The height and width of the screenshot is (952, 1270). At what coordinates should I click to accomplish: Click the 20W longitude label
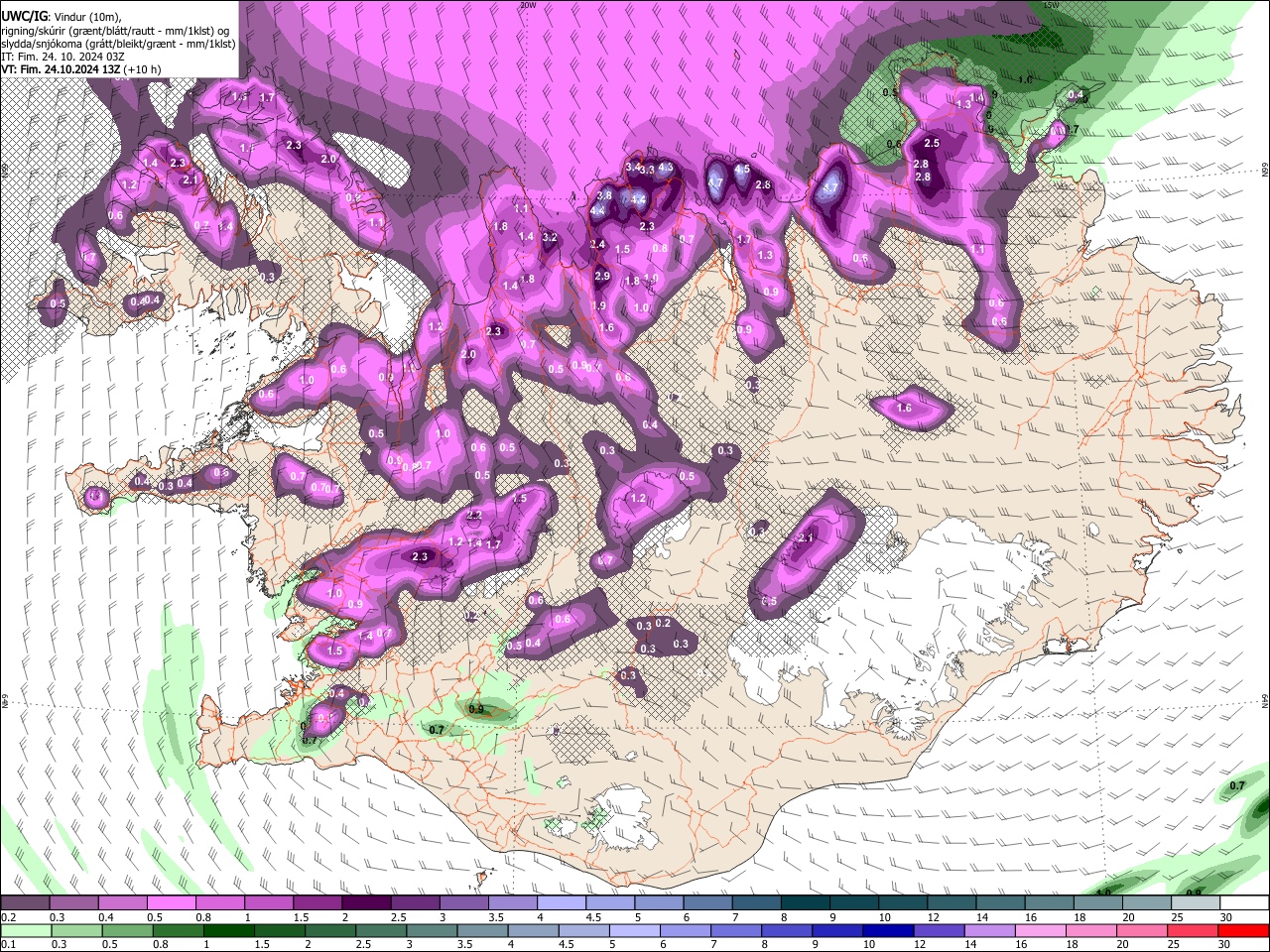(x=528, y=5)
